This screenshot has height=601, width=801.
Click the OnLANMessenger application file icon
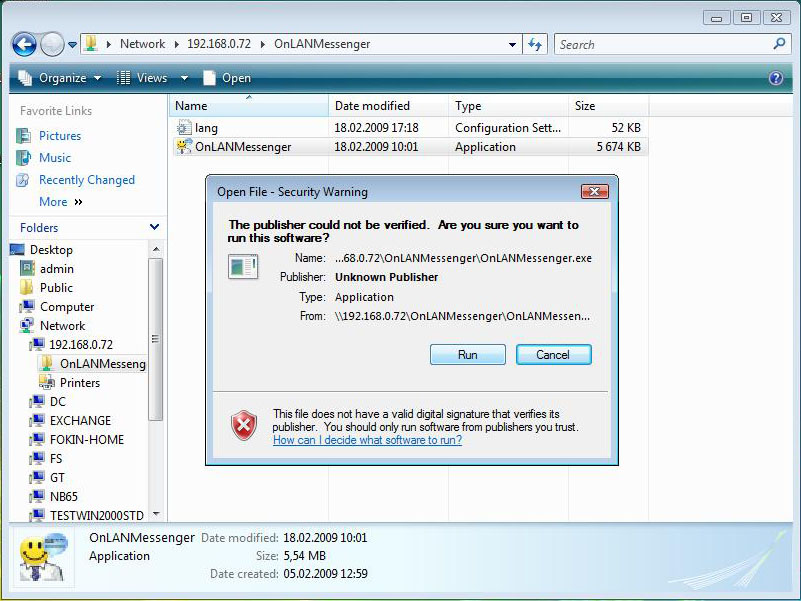pos(183,147)
